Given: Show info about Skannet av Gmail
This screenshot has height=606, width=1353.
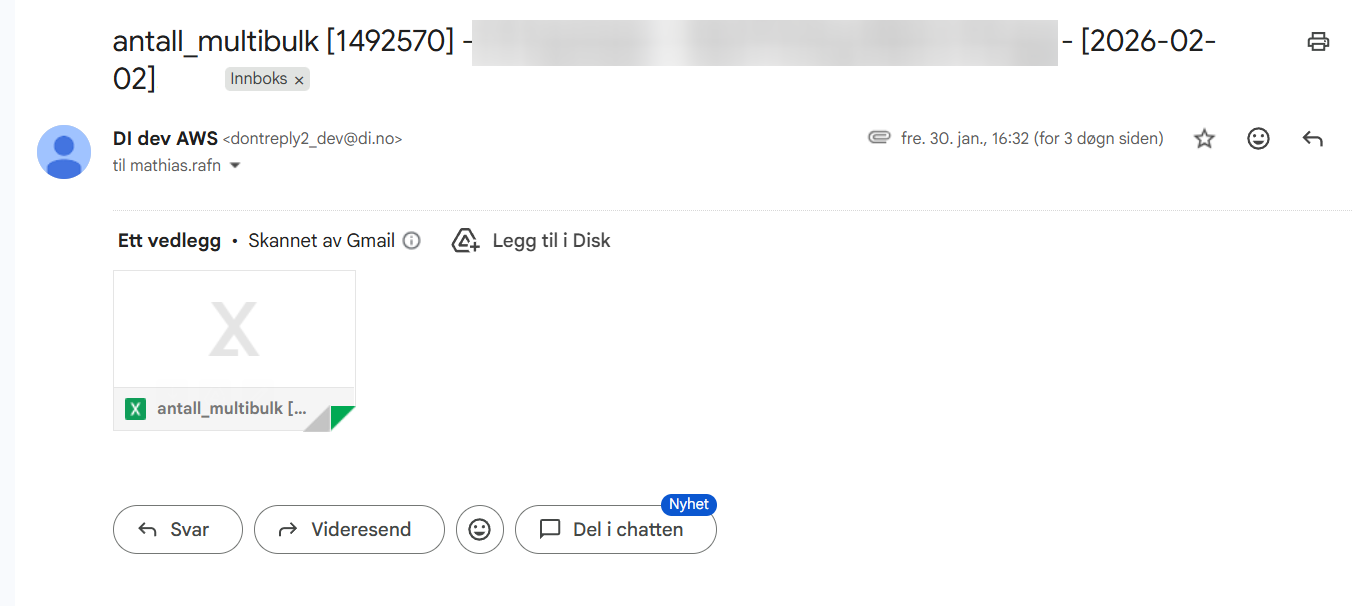Looking at the screenshot, I should tap(411, 241).
